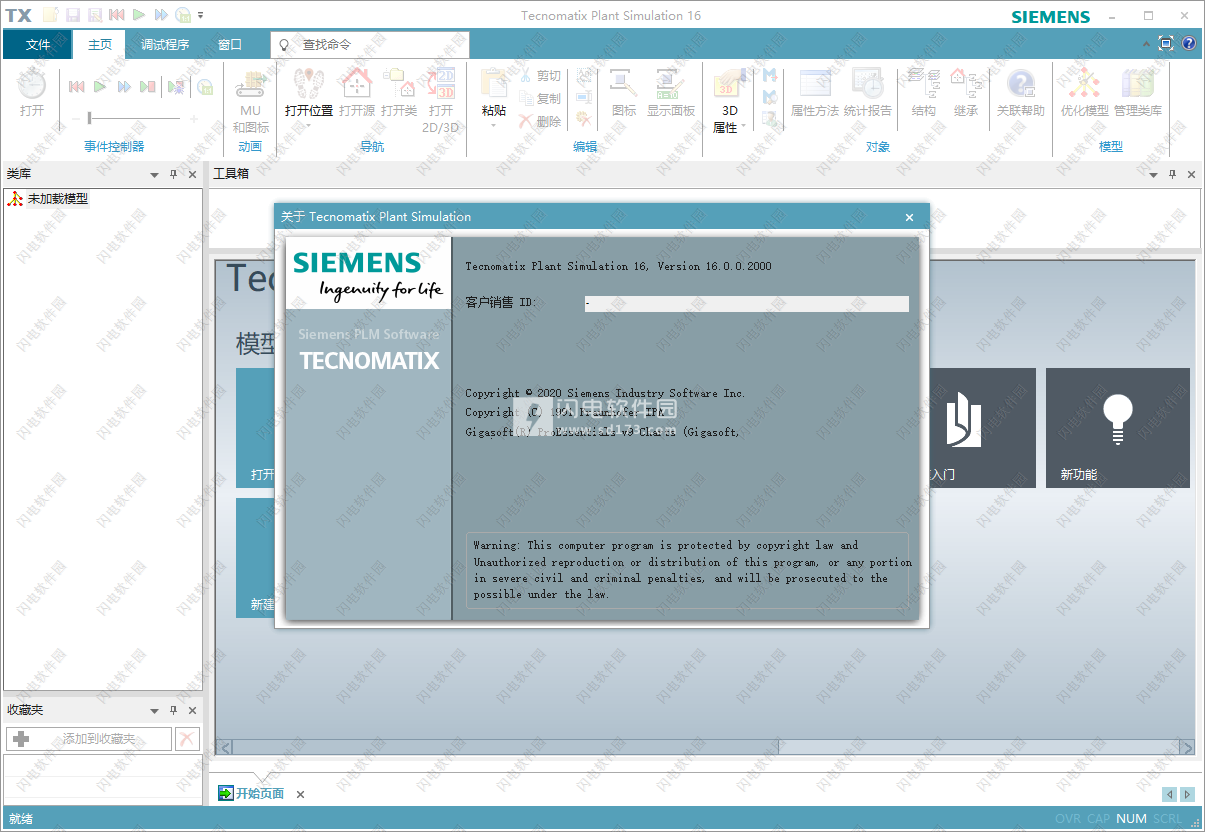
Task: Click the 显示面板 icon
Action: pos(670,85)
